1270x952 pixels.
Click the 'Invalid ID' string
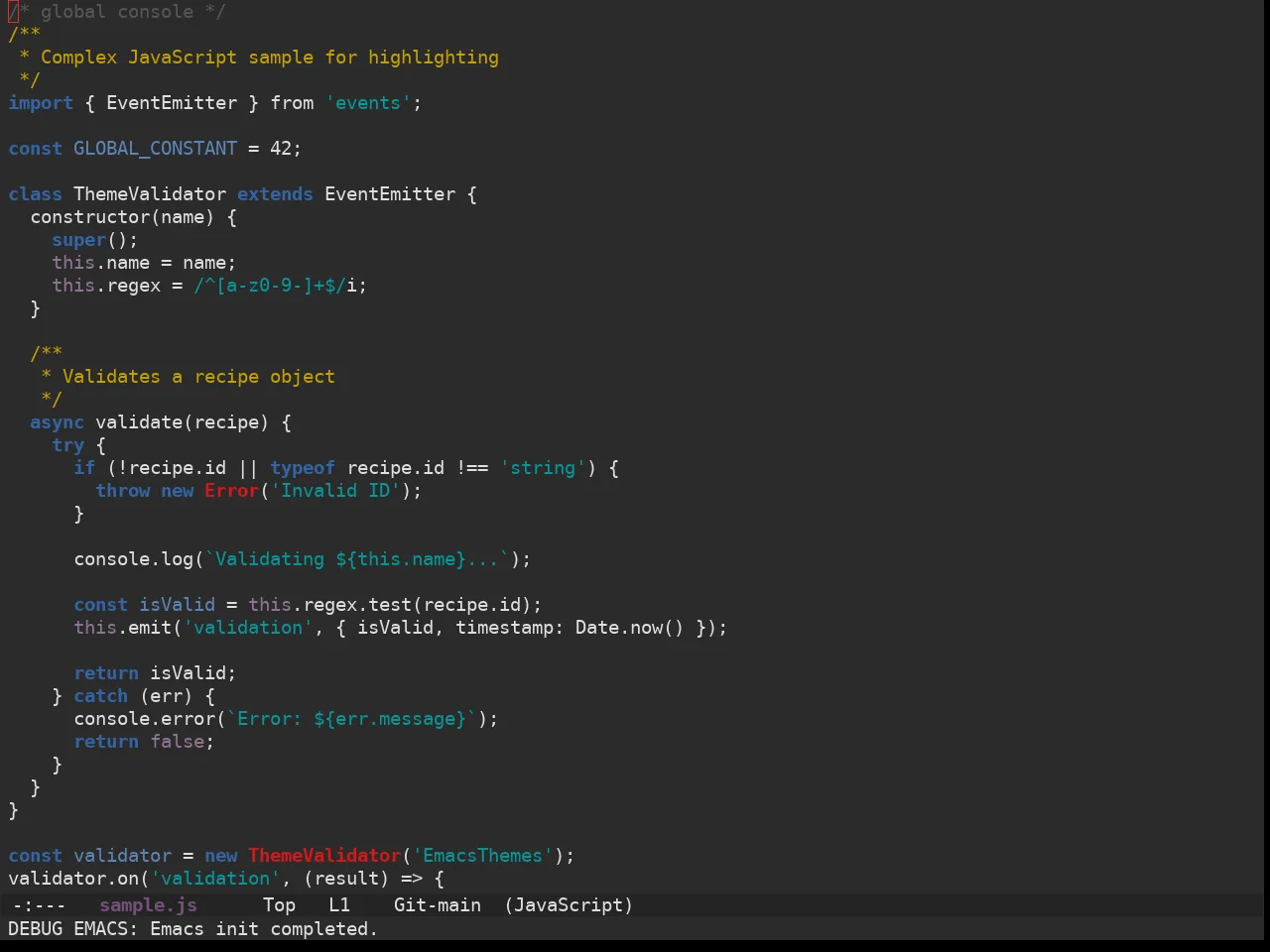[335, 491]
